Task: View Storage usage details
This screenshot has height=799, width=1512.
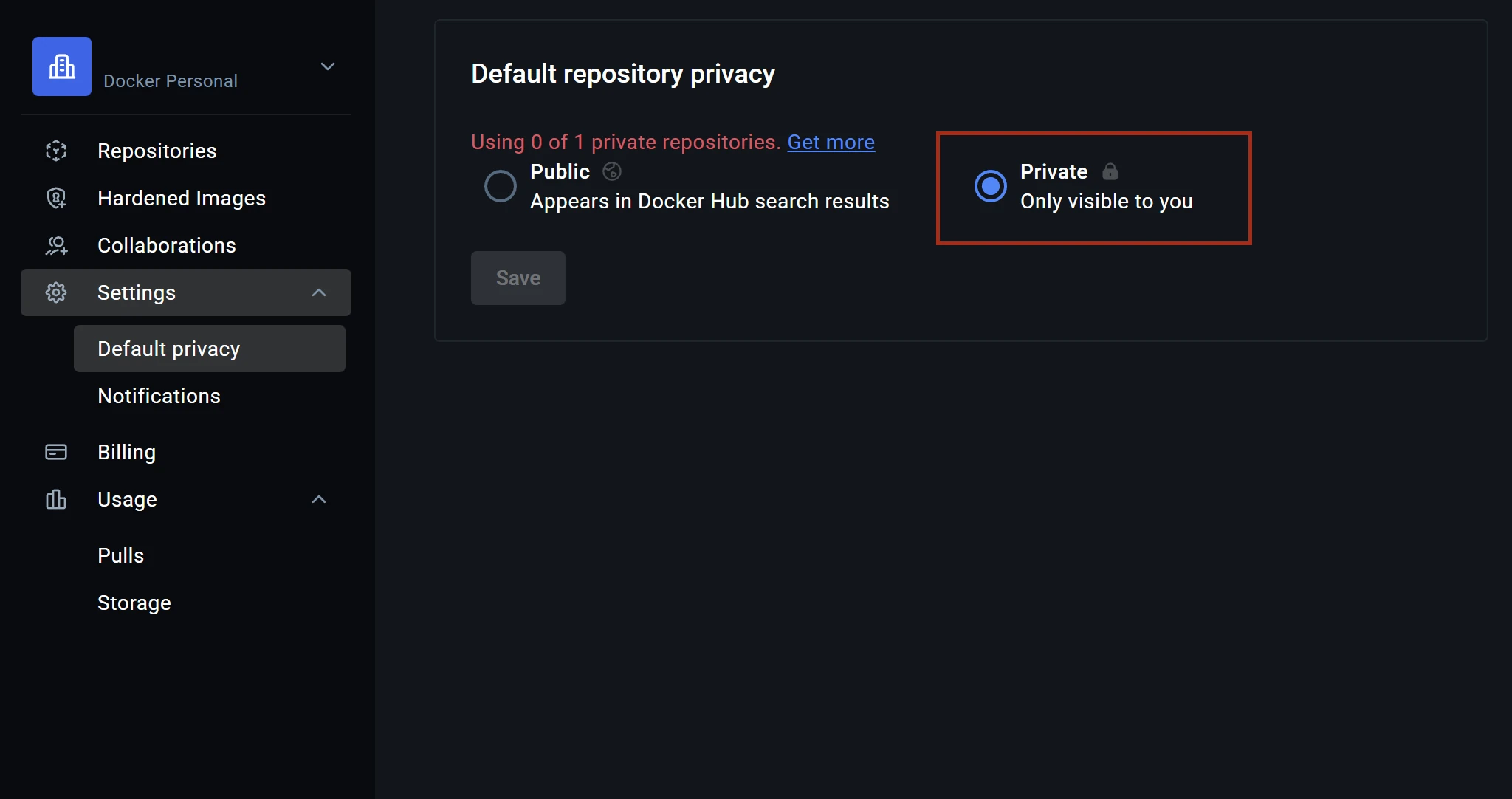Action: pyautogui.click(x=134, y=603)
